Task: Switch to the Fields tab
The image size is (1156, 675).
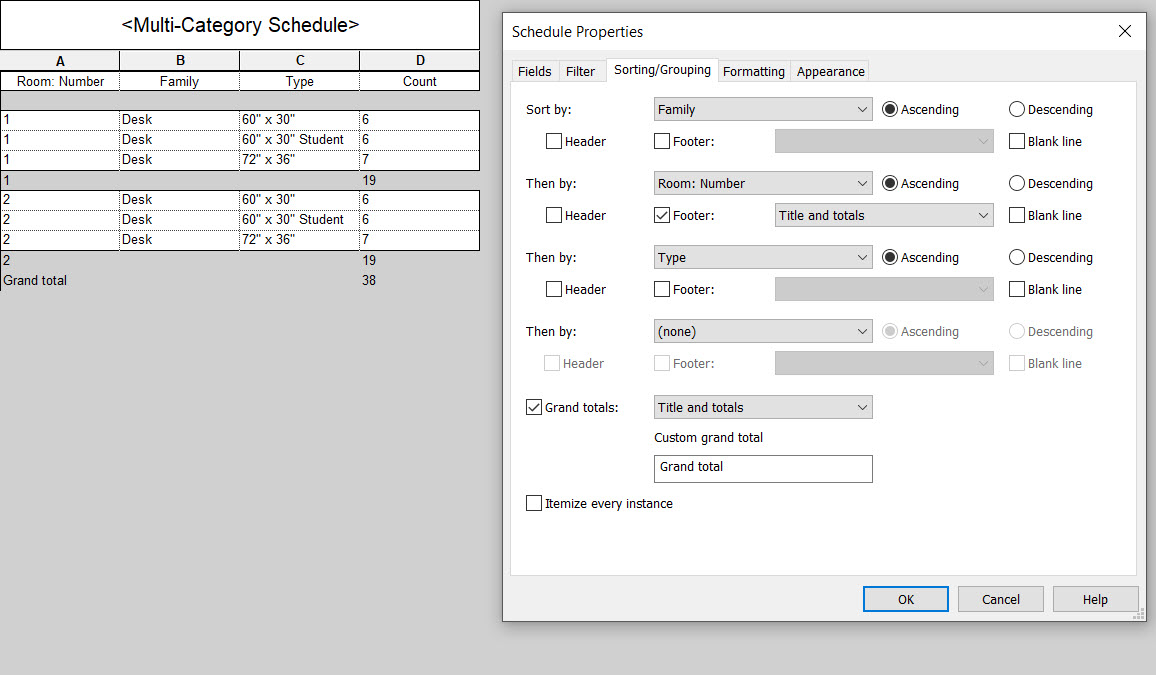Action: (x=535, y=71)
